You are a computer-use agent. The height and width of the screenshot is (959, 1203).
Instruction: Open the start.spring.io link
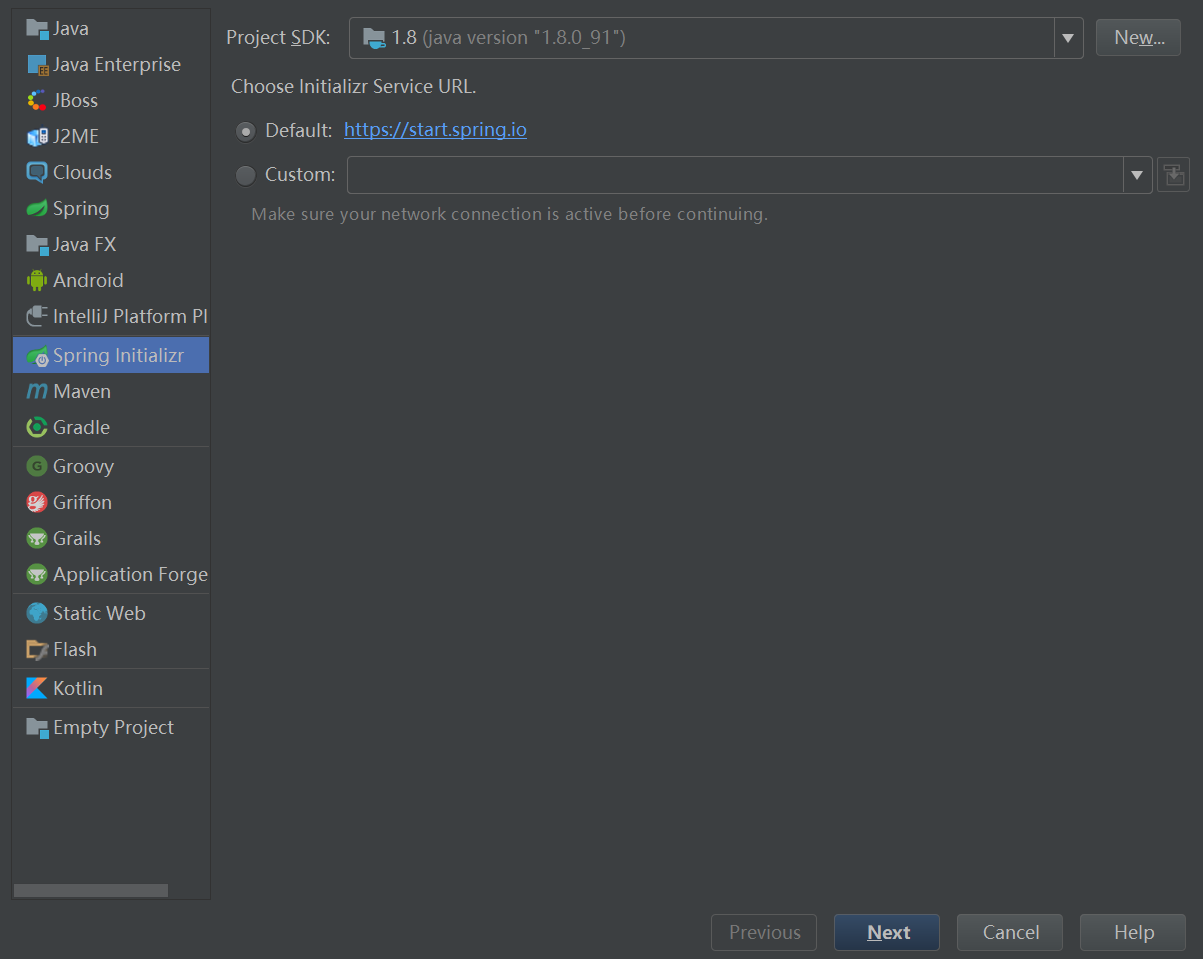(x=435, y=130)
